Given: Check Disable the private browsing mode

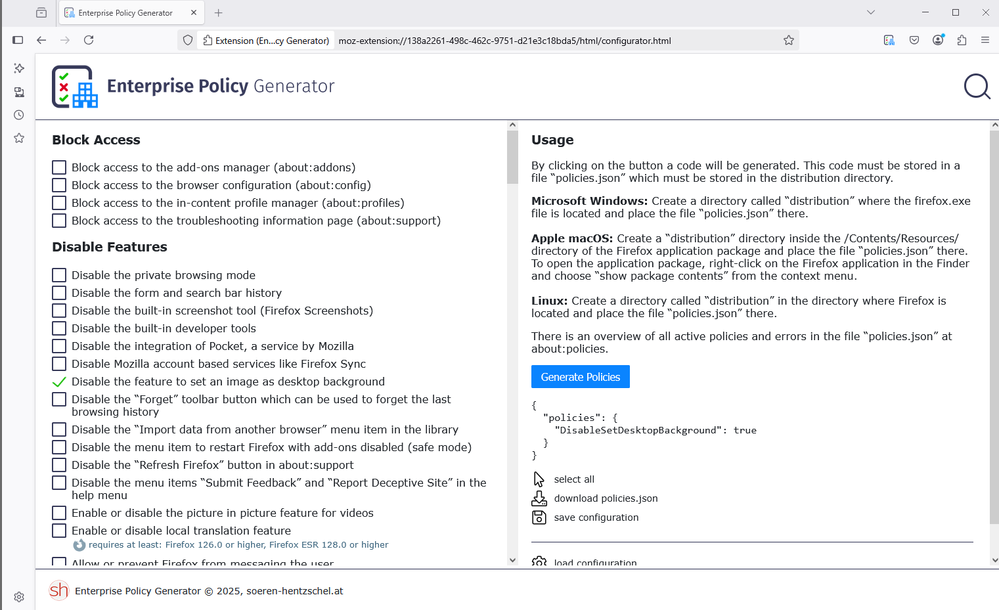Looking at the screenshot, I should pyautogui.click(x=59, y=275).
